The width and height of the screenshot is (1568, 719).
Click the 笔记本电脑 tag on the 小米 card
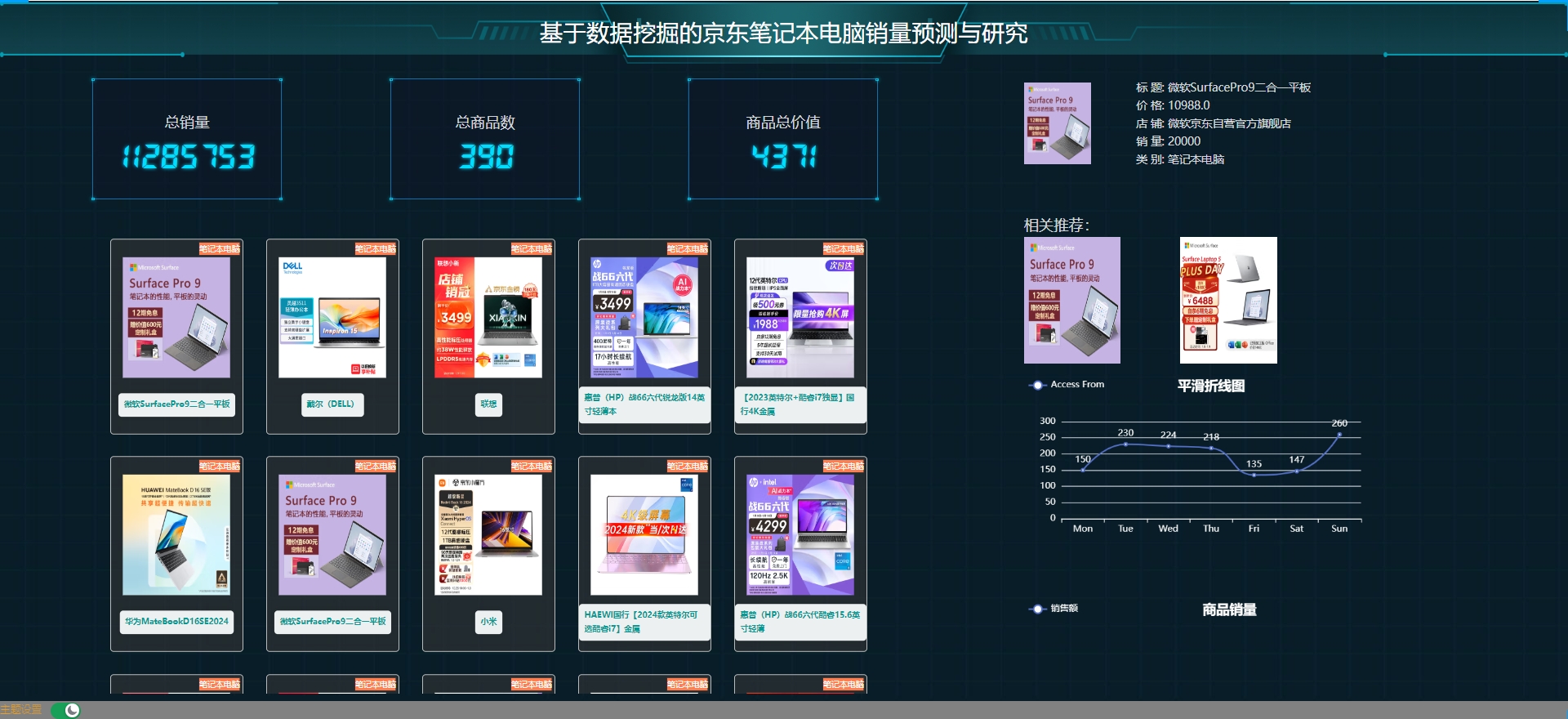(x=532, y=467)
